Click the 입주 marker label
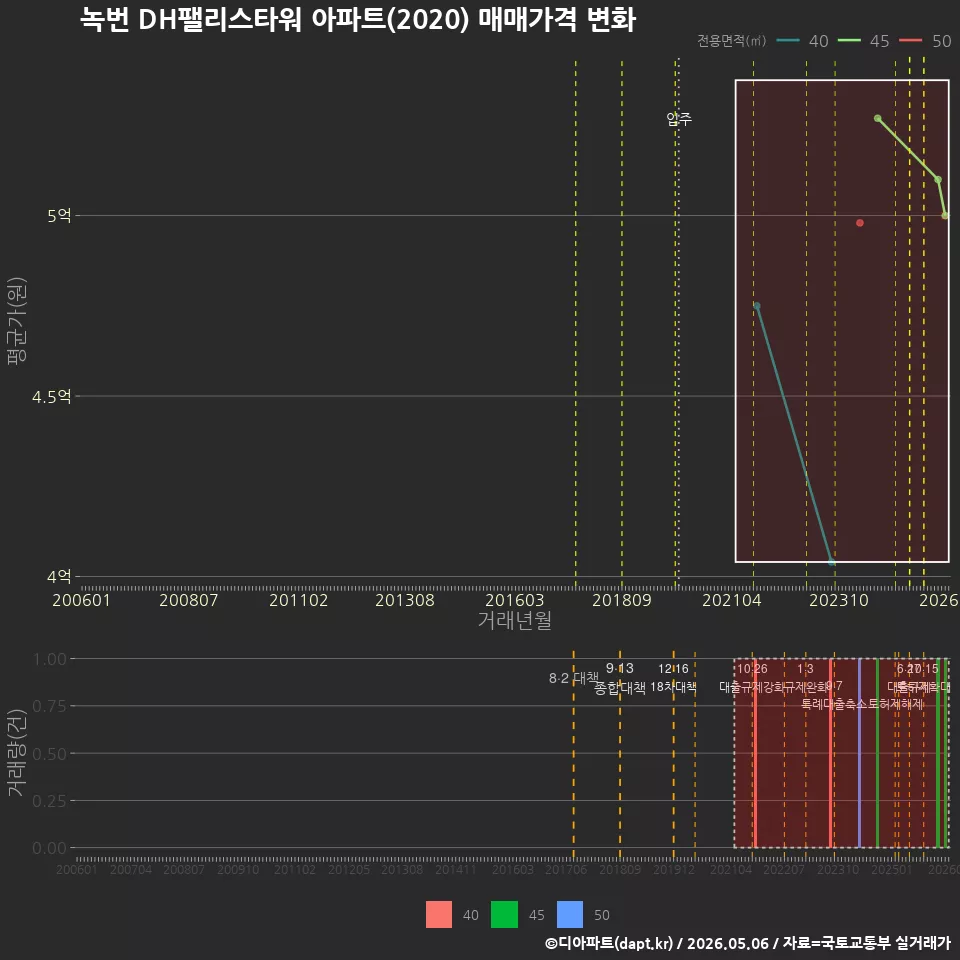Screen dimensions: 960x960 tap(679, 118)
